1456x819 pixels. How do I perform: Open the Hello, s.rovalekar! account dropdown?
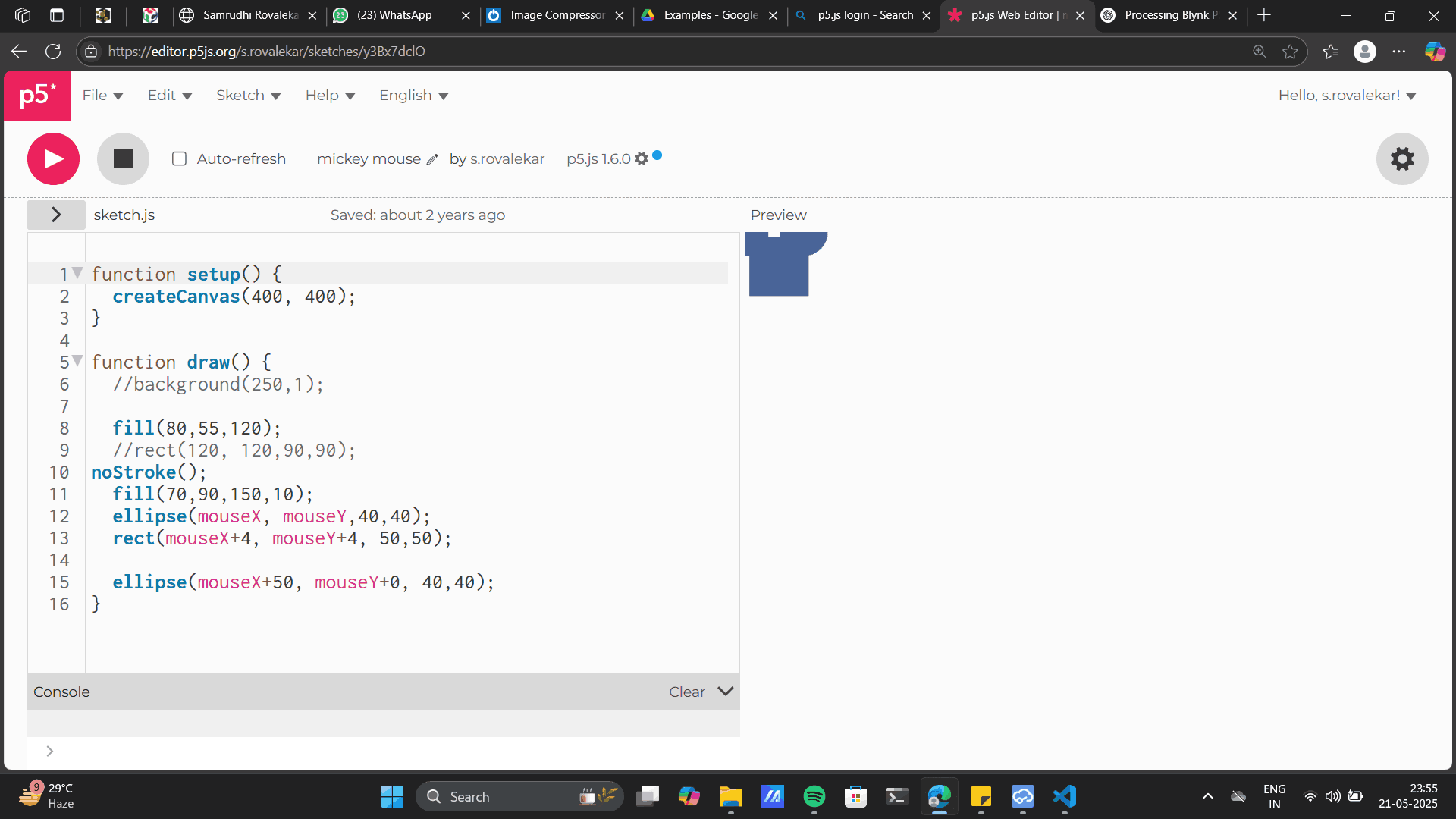[1347, 96]
